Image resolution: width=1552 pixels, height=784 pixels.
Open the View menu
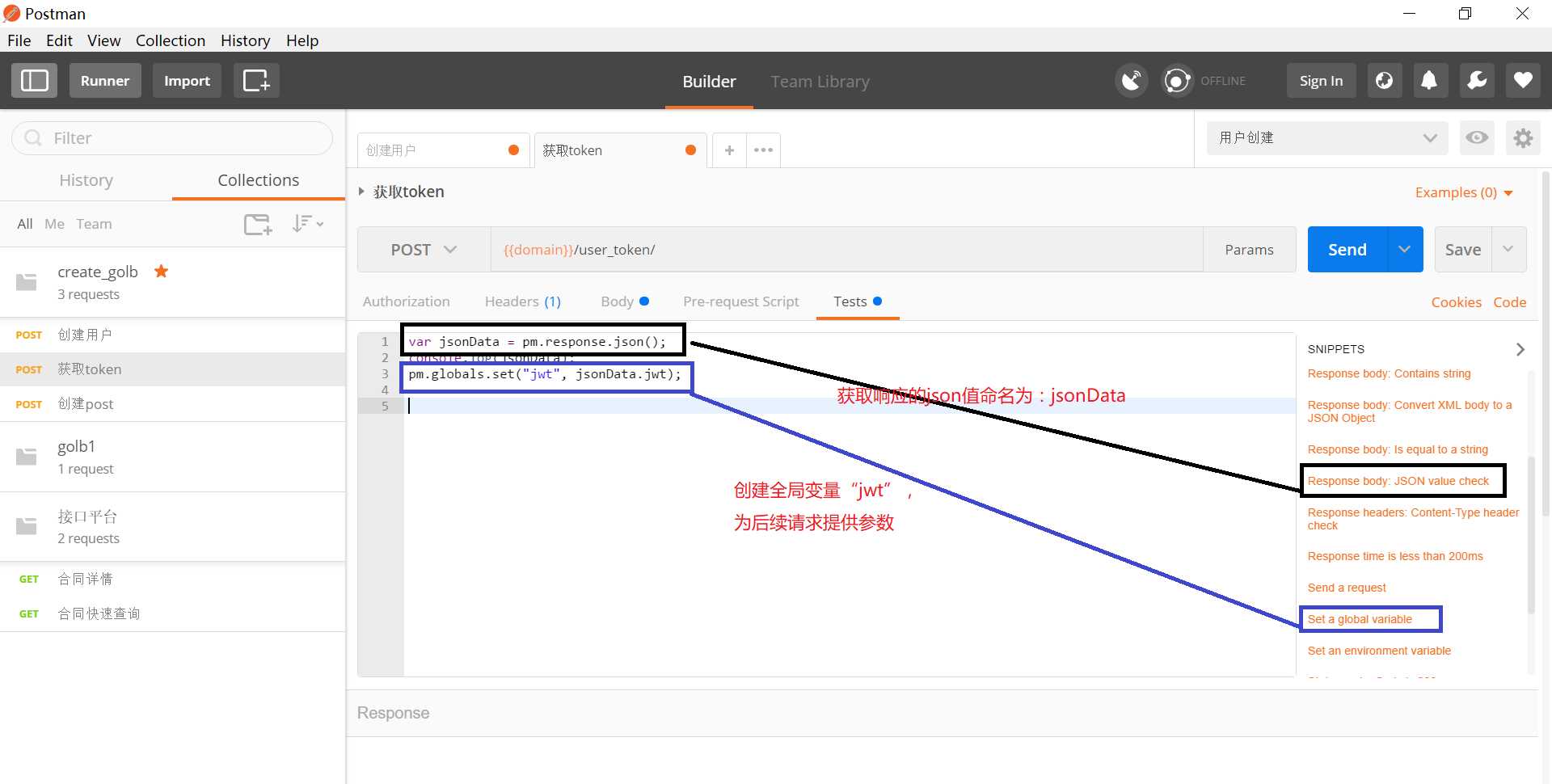(103, 40)
